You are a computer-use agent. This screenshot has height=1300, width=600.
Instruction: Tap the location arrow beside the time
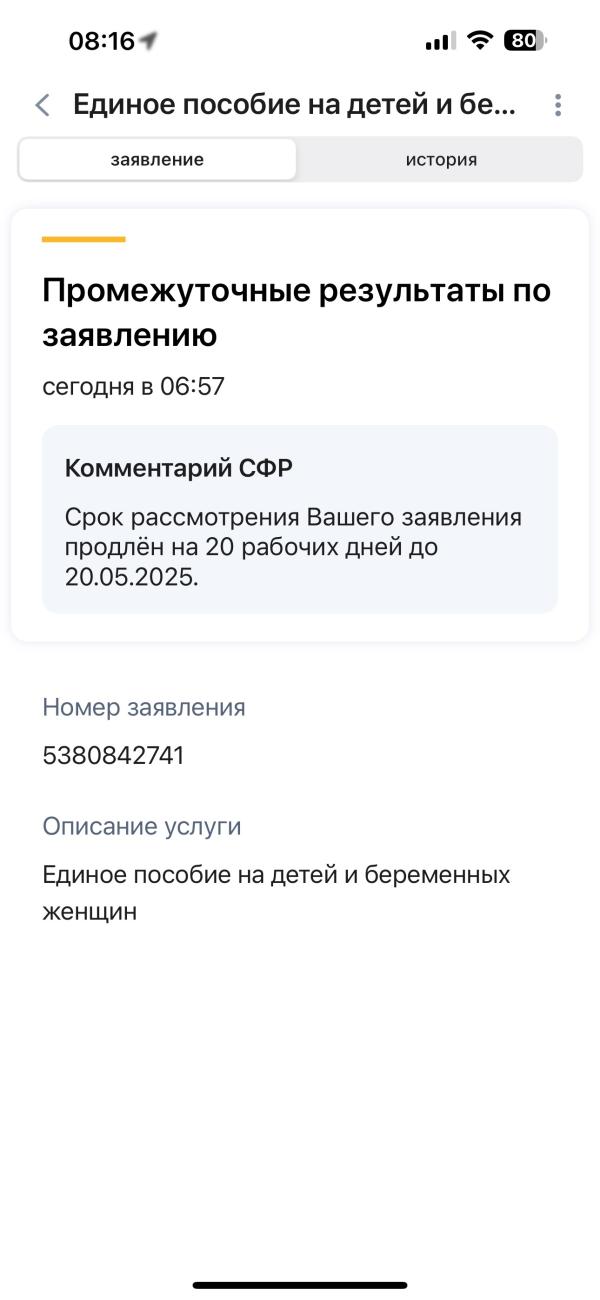(149, 41)
